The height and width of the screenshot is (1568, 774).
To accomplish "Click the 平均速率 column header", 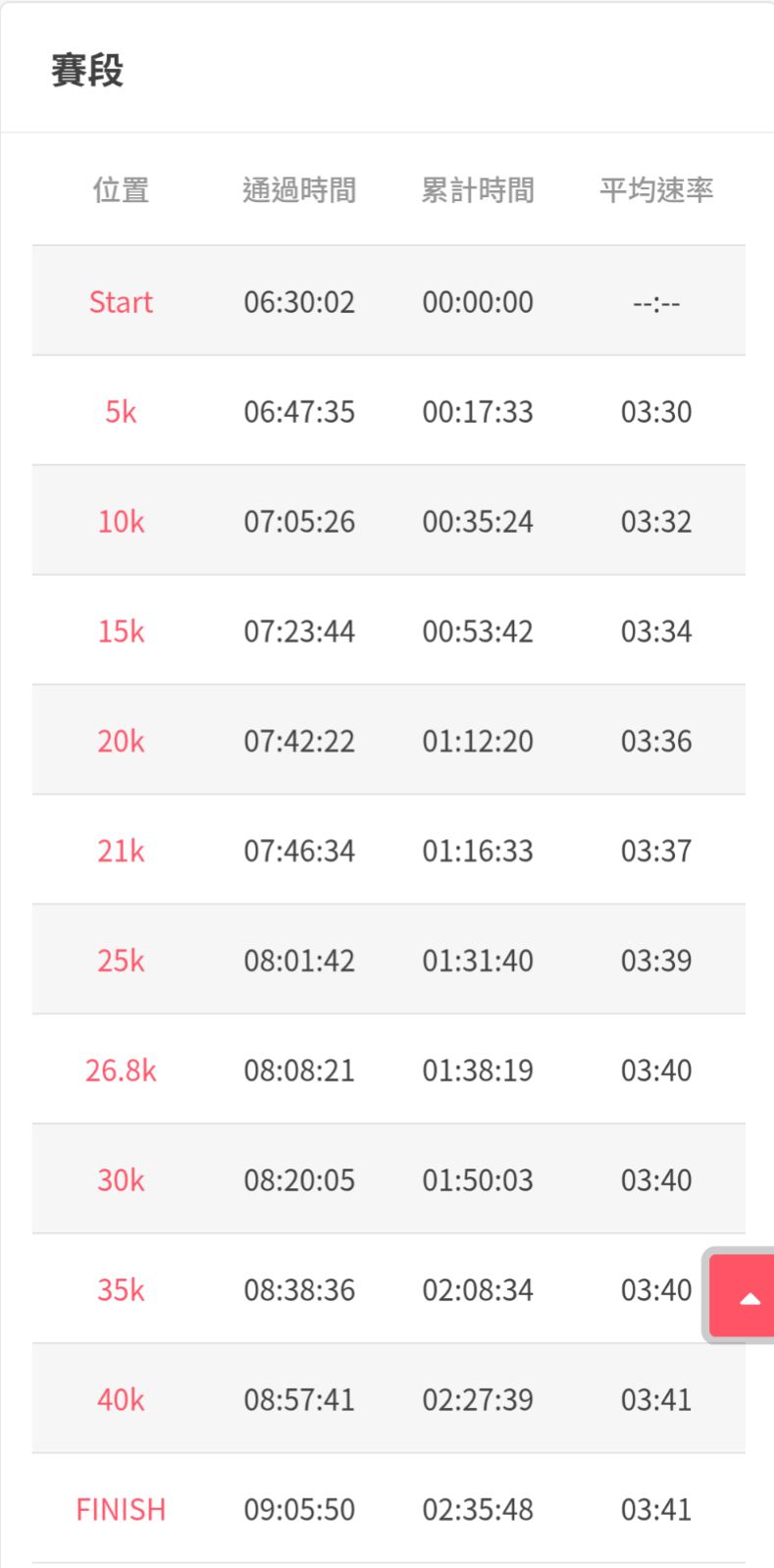I will click(656, 189).
